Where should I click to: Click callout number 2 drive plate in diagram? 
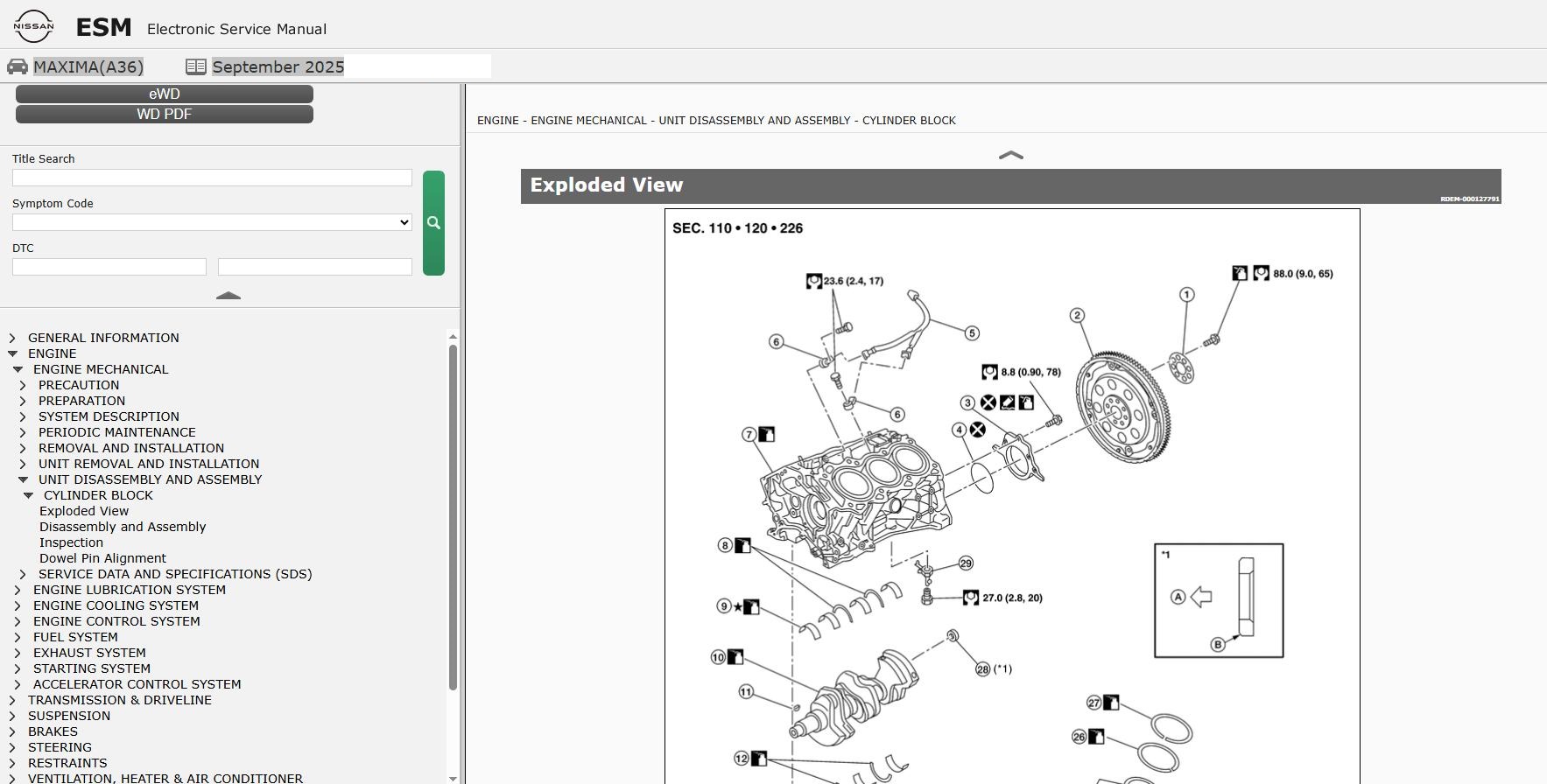1077,315
